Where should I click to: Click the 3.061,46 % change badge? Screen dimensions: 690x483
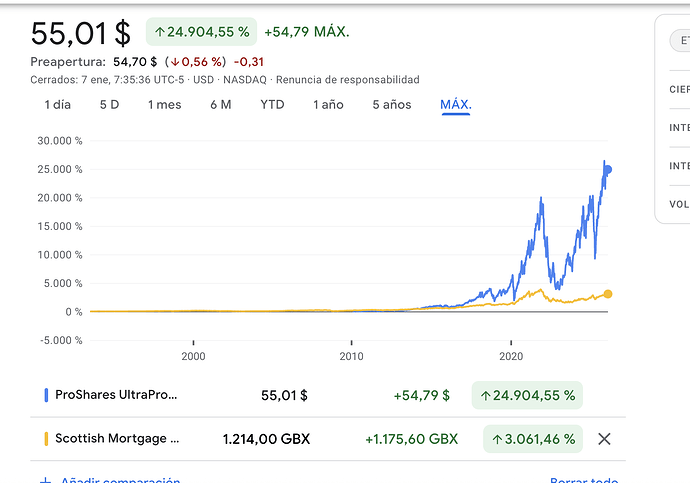pyautogui.click(x=533, y=438)
